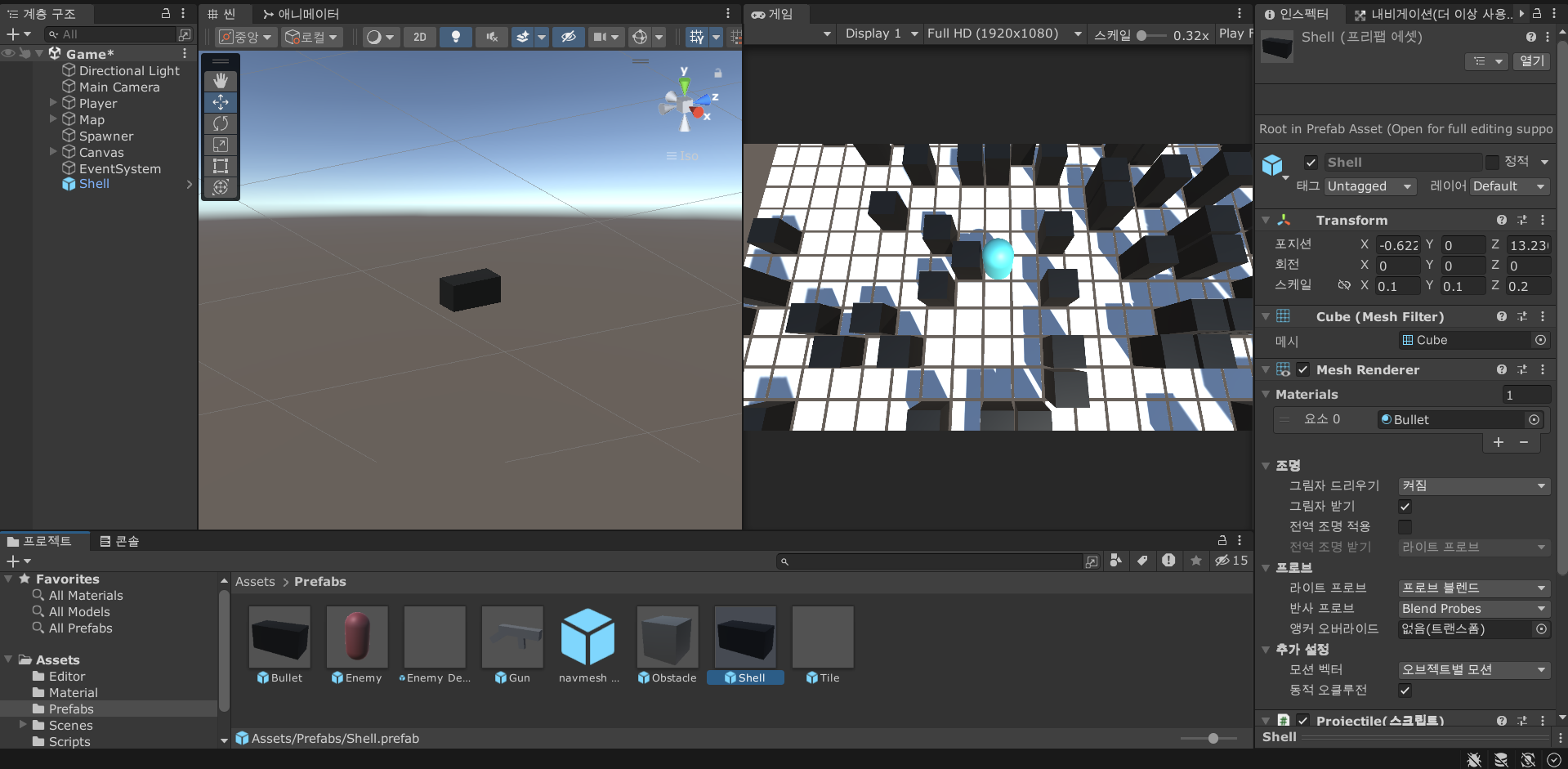The width and height of the screenshot is (1568, 769).
Task: Click the Assets breadcrumb link
Action: pos(255,582)
